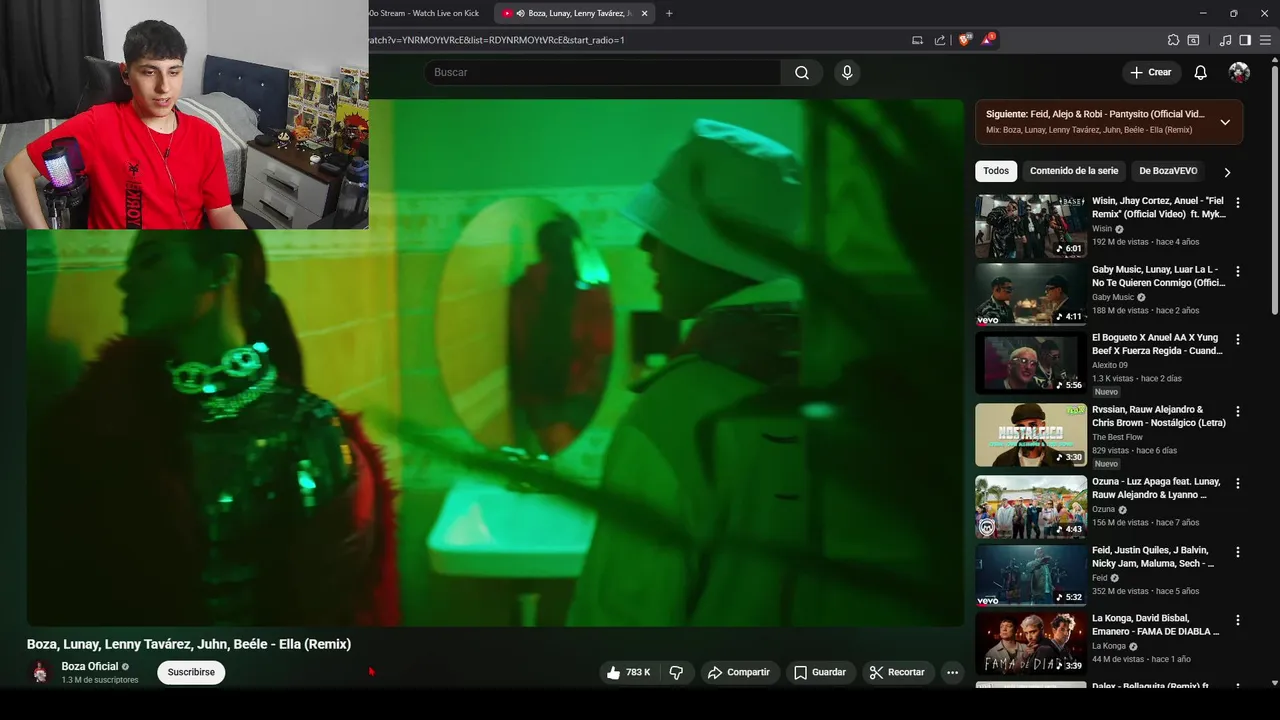Open more actions menu below video
1280x720 pixels.
952,672
